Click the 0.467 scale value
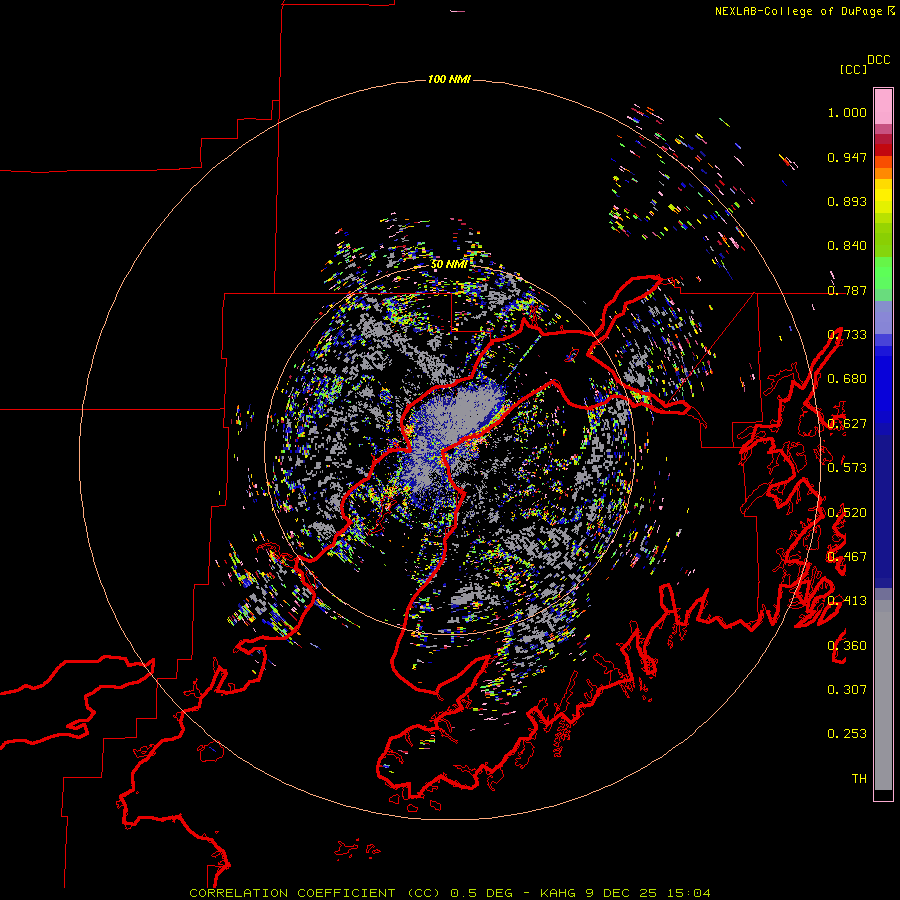The image size is (900, 900). pyautogui.click(x=847, y=557)
